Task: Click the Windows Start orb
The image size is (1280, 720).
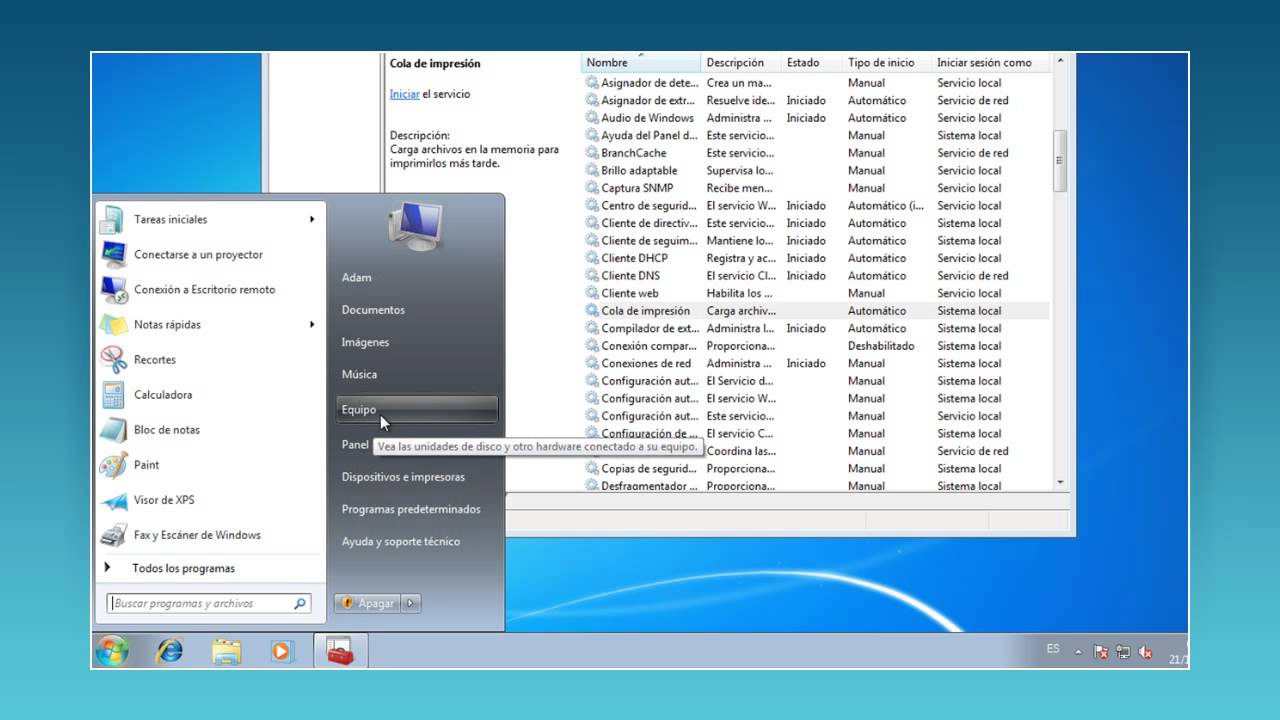Action: [x=112, y=651]
